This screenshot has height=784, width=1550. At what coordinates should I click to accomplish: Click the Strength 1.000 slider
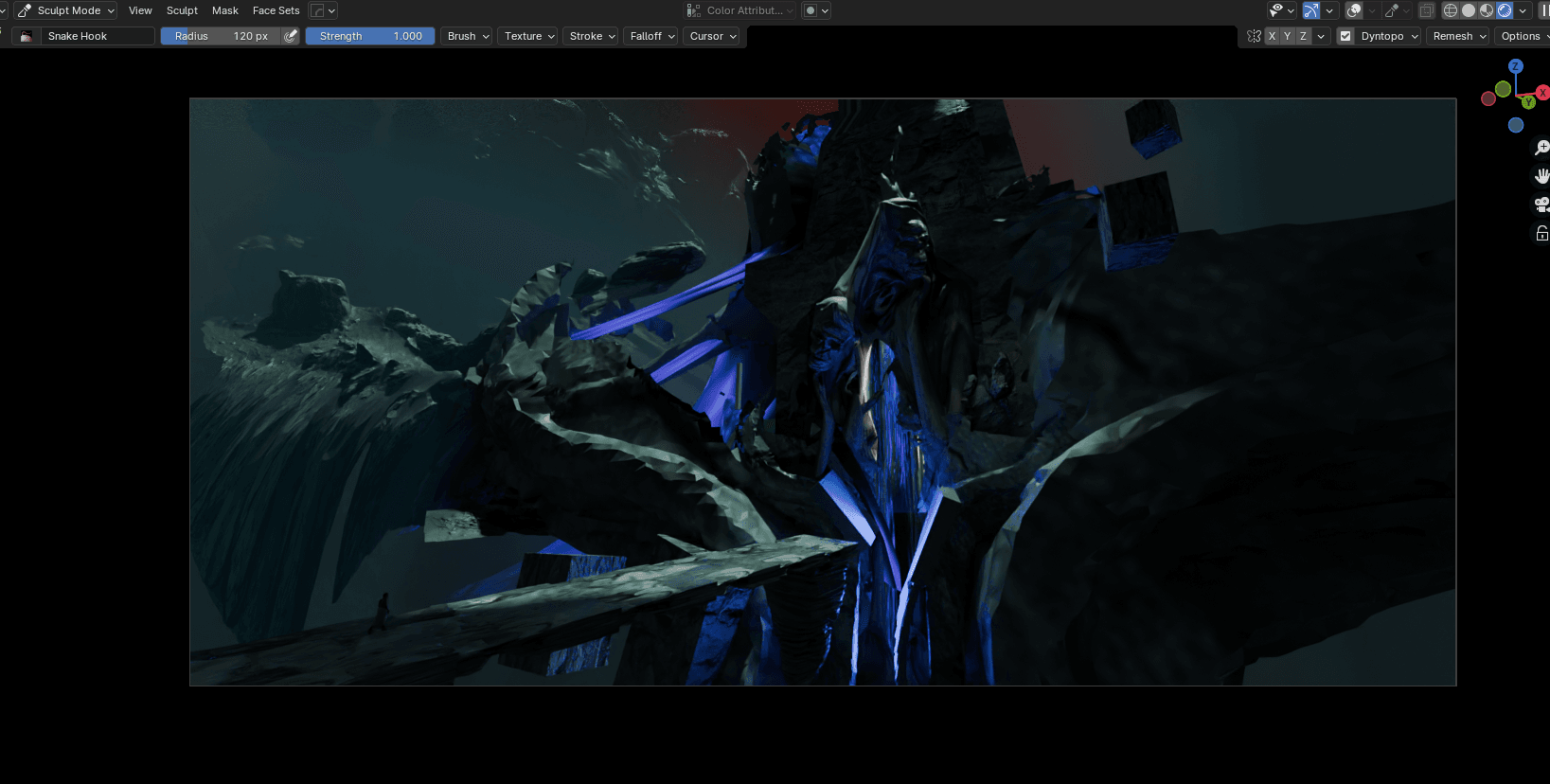[370, 36]
